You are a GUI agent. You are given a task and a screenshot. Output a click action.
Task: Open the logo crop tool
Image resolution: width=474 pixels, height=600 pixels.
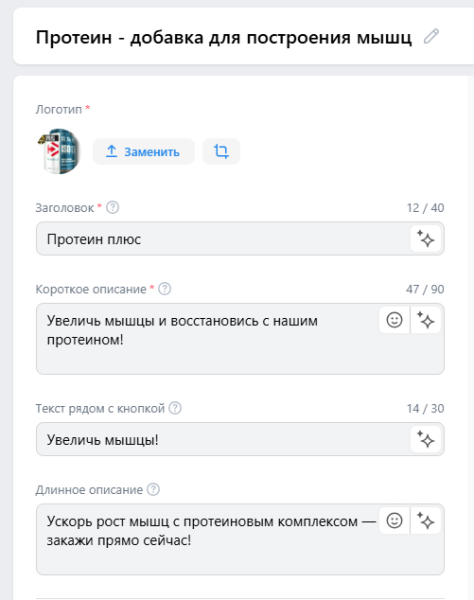[221, 152]
